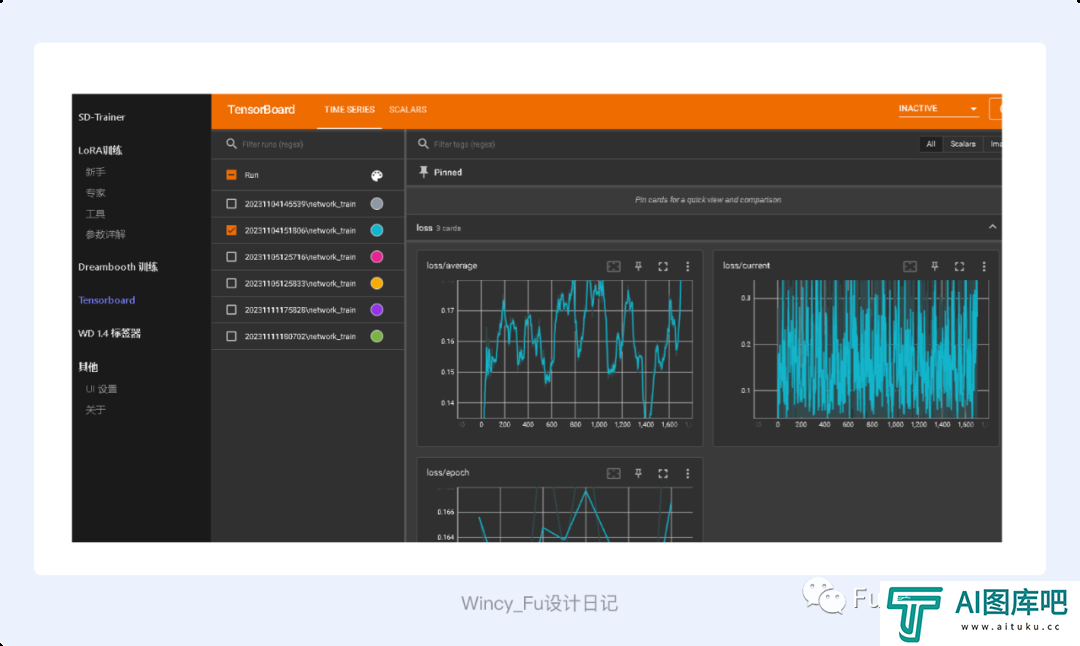Pin the loss/current card
Image resolution: width=1080 pixels, height=646 pixels.
935,267
